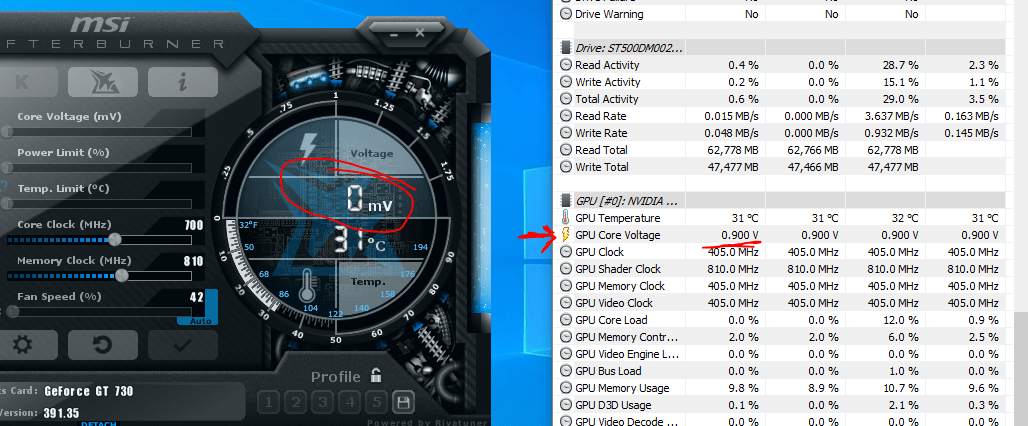Click the Temp. Limit slider track
1028x426 pixels.
(x=98, y=204)
